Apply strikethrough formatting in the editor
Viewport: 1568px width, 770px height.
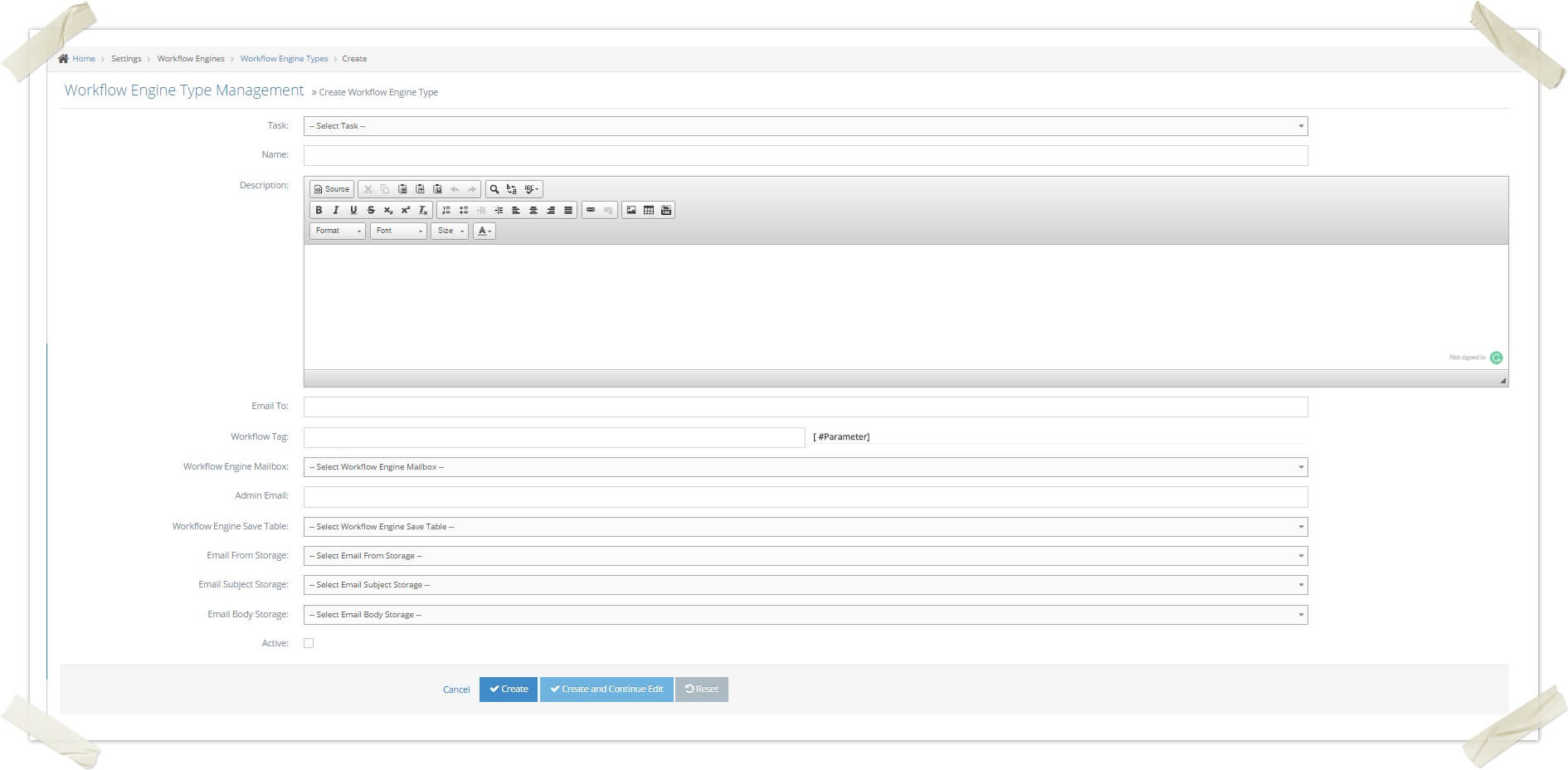[x=371, y=210]
